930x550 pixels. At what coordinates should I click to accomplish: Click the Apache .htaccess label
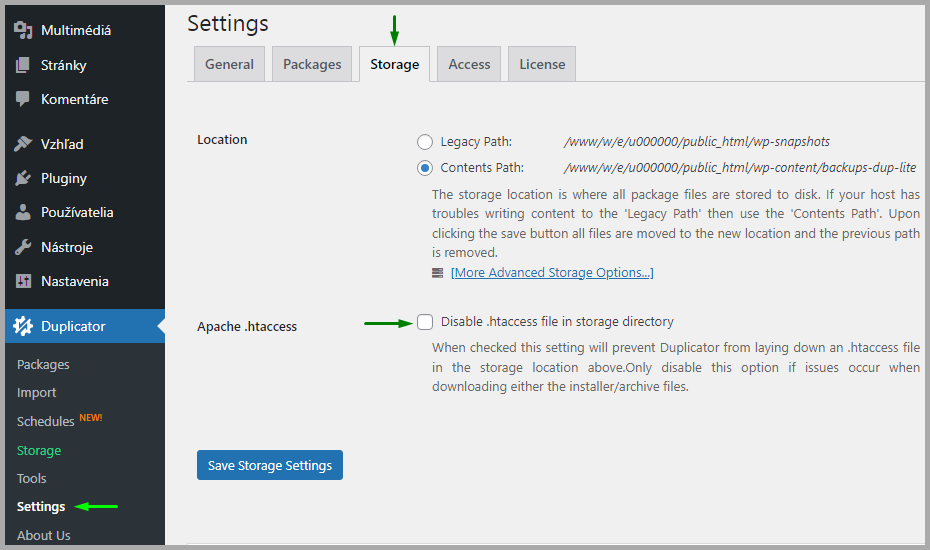[247, 326]
